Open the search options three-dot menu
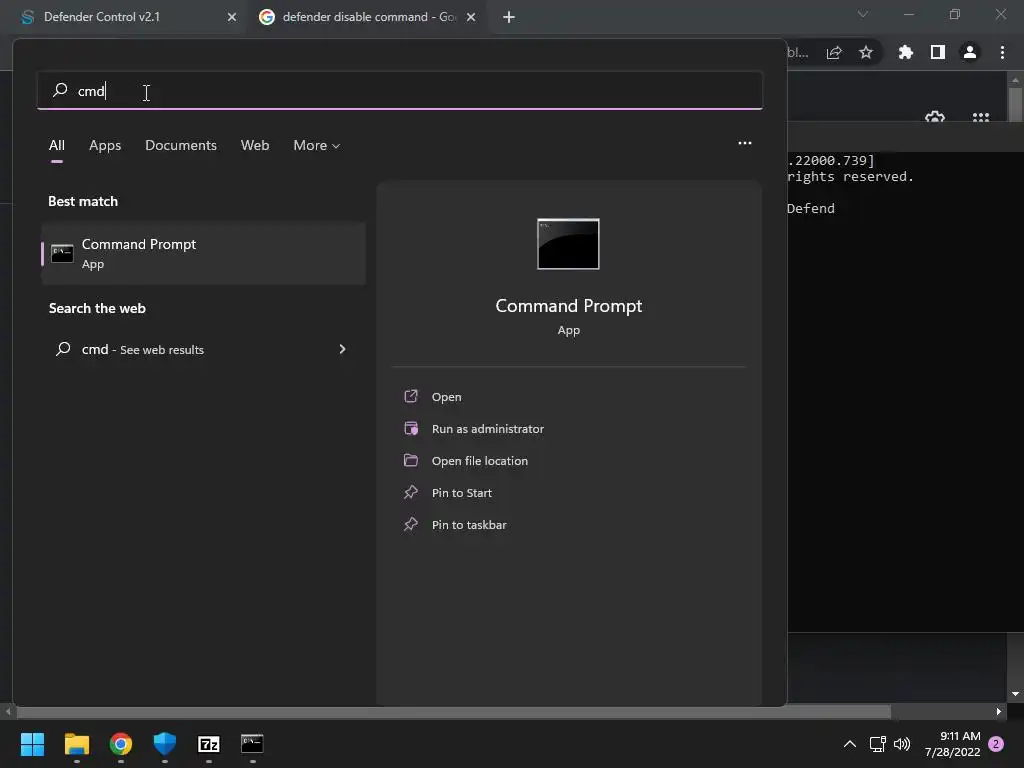This screenshot has height=768, width=1024. point(744,143)
